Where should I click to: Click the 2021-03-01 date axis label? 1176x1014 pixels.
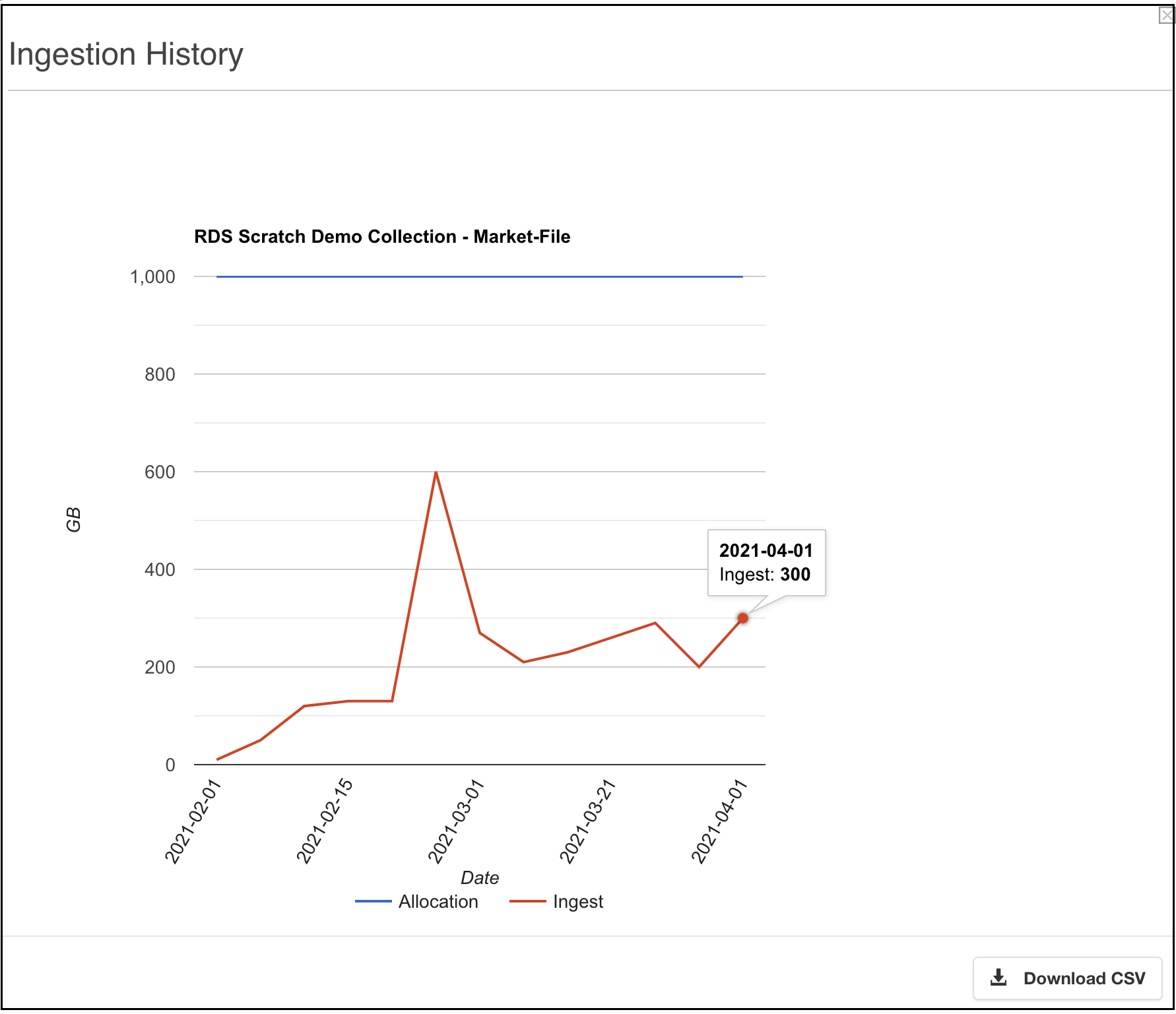[455, 821]
